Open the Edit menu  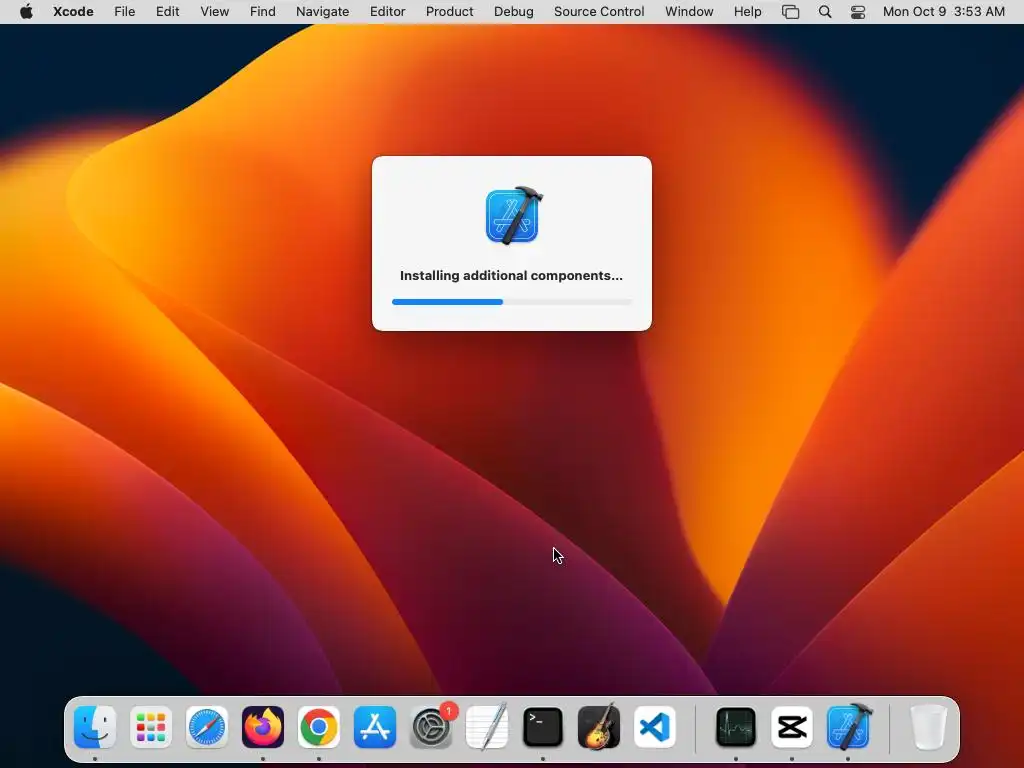(167, 12)
